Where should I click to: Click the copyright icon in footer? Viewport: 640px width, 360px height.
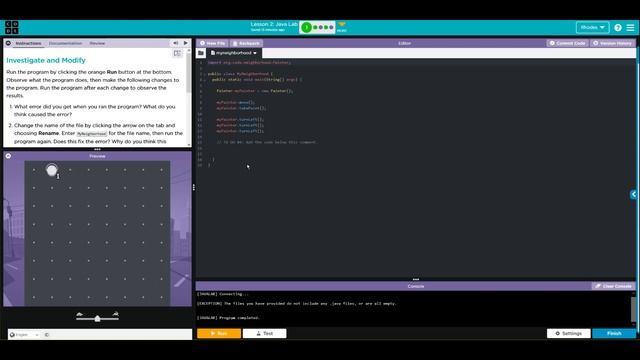(47, 335)
